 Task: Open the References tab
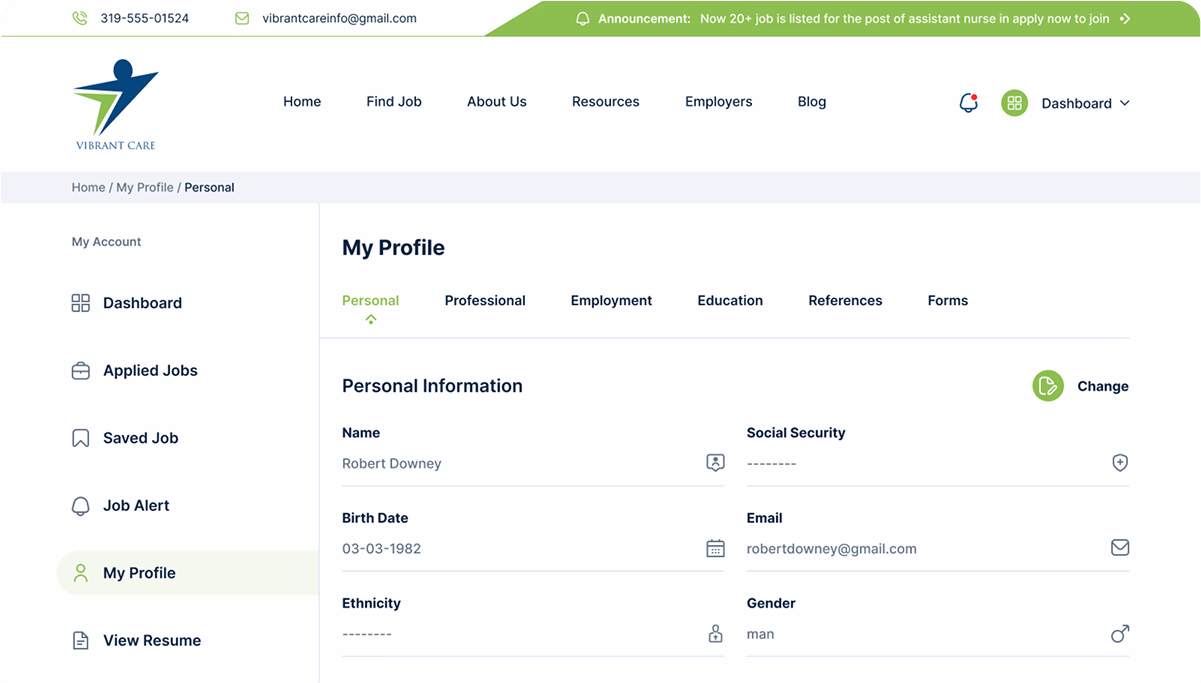pyautogui.click(x=845, y=300)
